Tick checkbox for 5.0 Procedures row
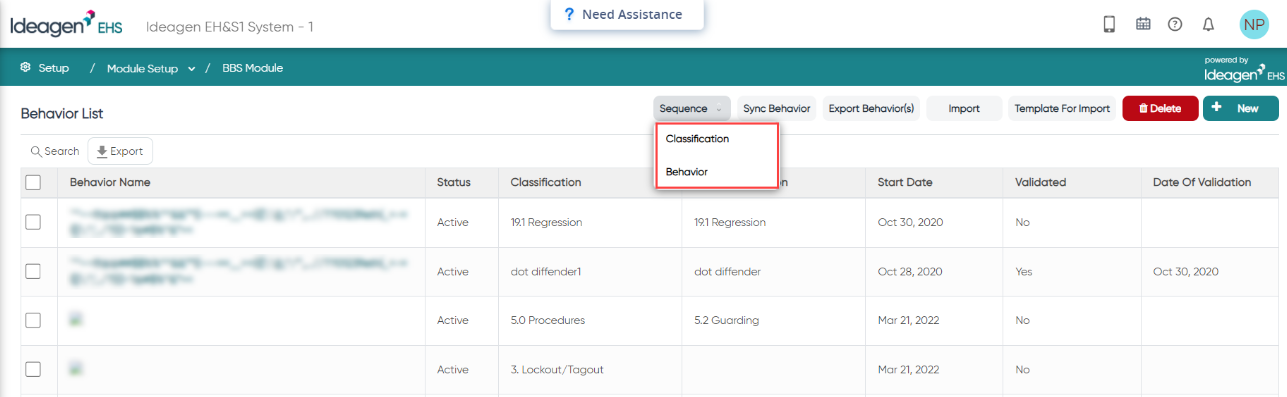 (33, 320)
